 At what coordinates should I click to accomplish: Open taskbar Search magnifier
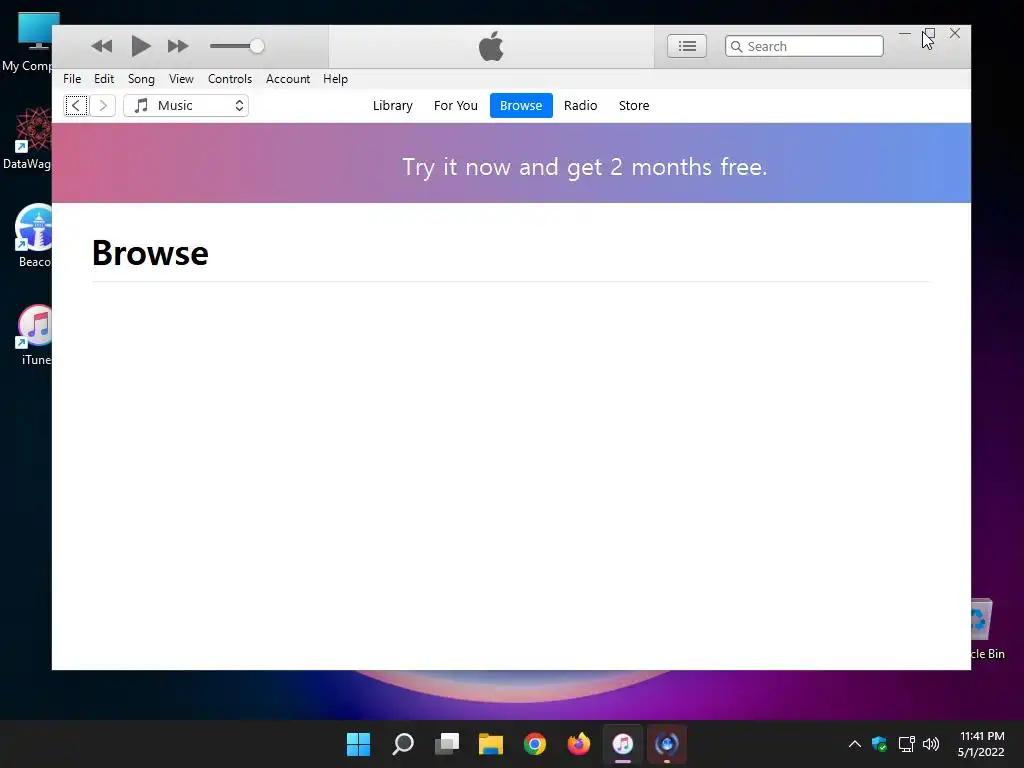point(403,744)
